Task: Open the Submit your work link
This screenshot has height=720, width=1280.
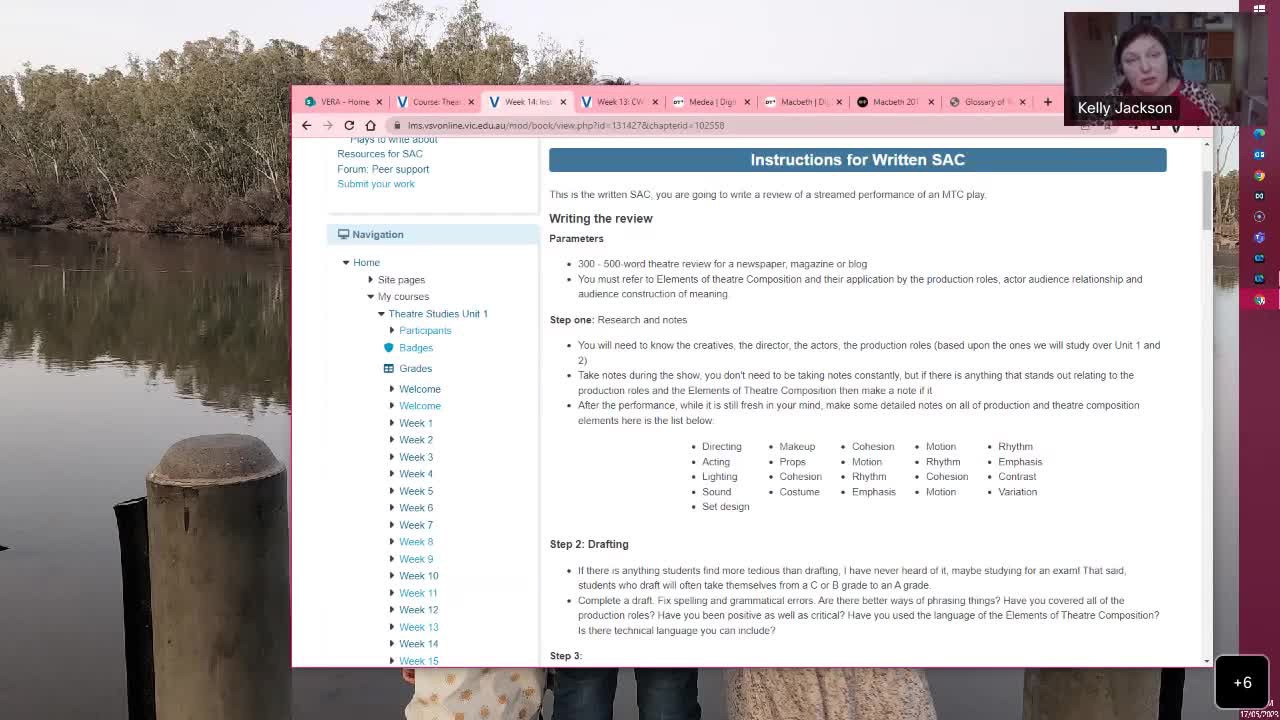Action: (x=375, y=183)
